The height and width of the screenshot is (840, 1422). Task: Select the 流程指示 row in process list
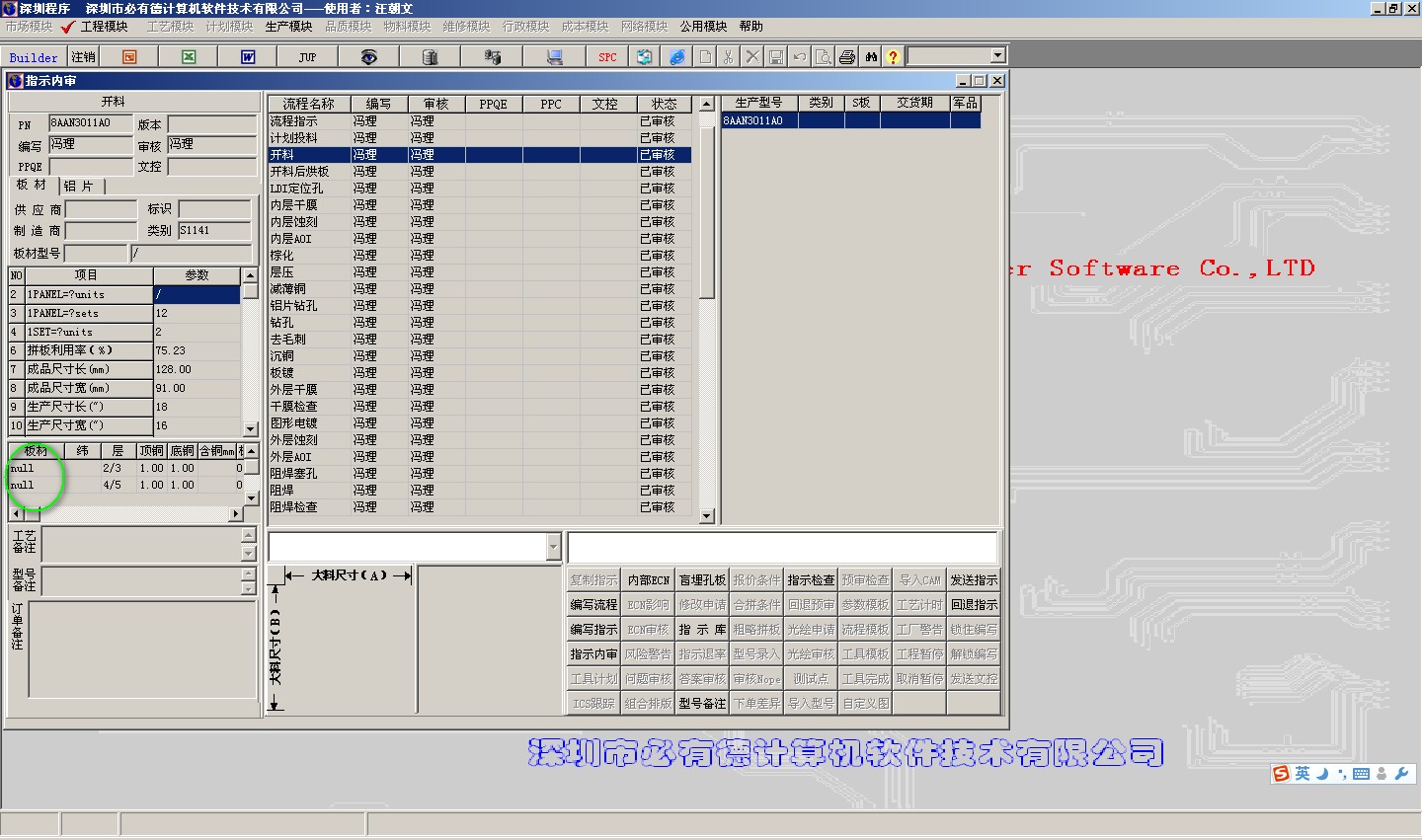point(480,121)
